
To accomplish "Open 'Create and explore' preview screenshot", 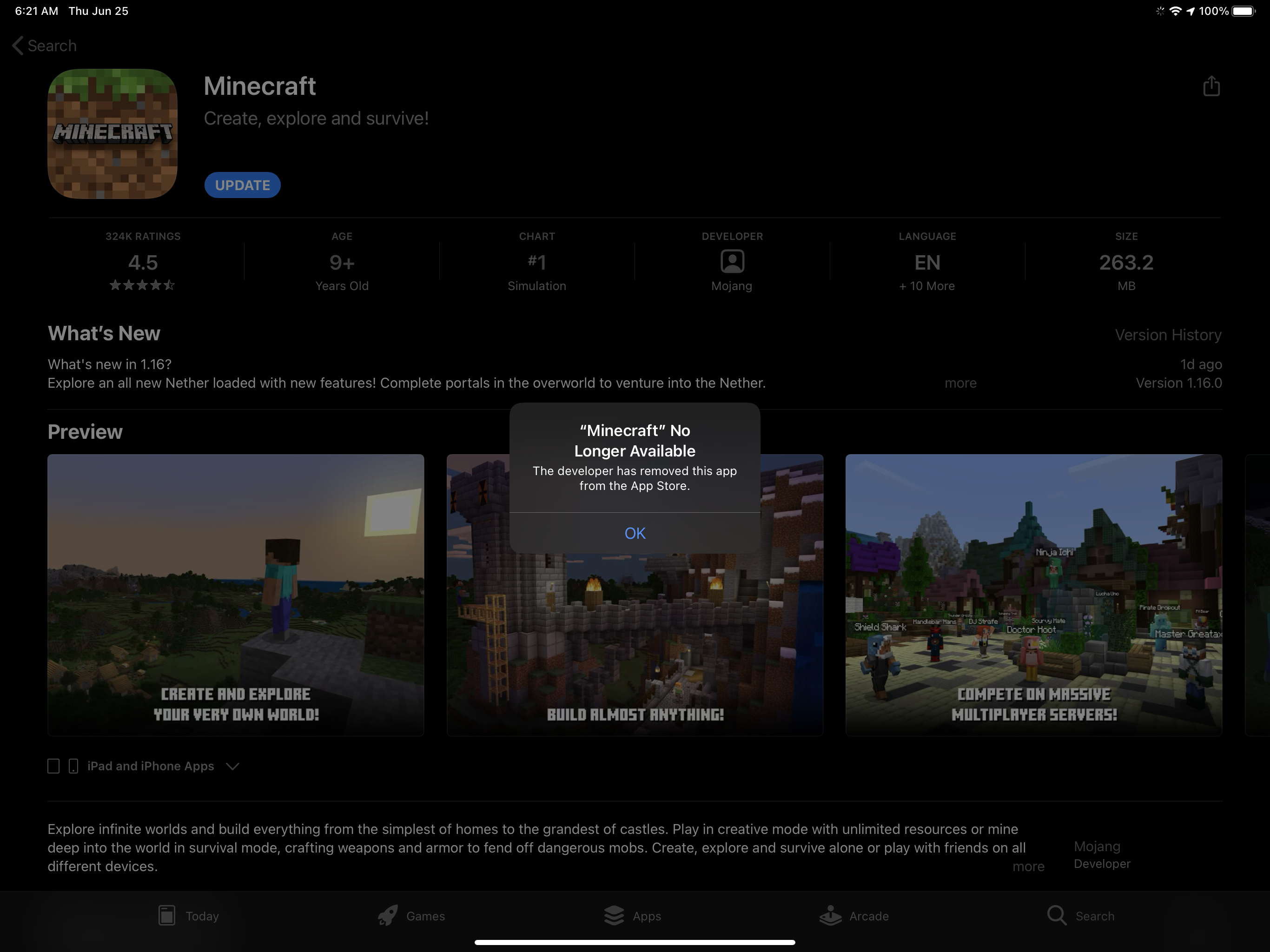I will pyautogui.click(x=235, y=594).
